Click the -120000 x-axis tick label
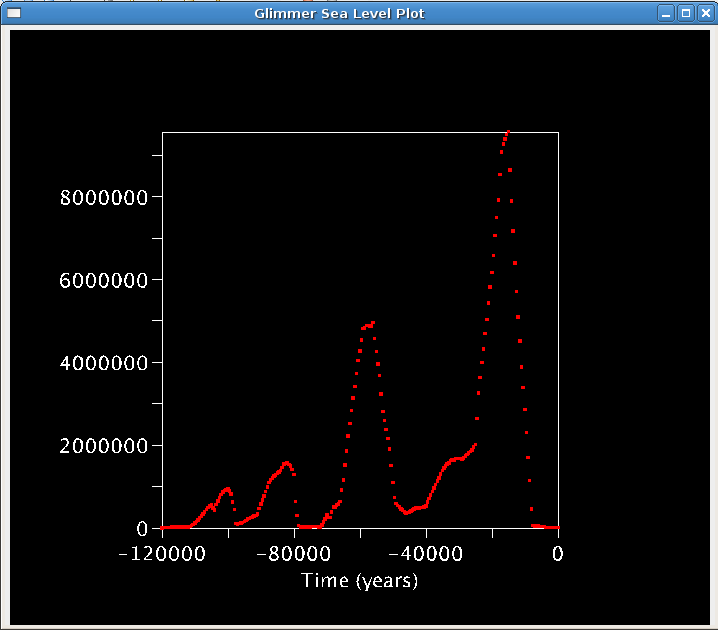Viewport: 718px width, 630px height. 162,554
